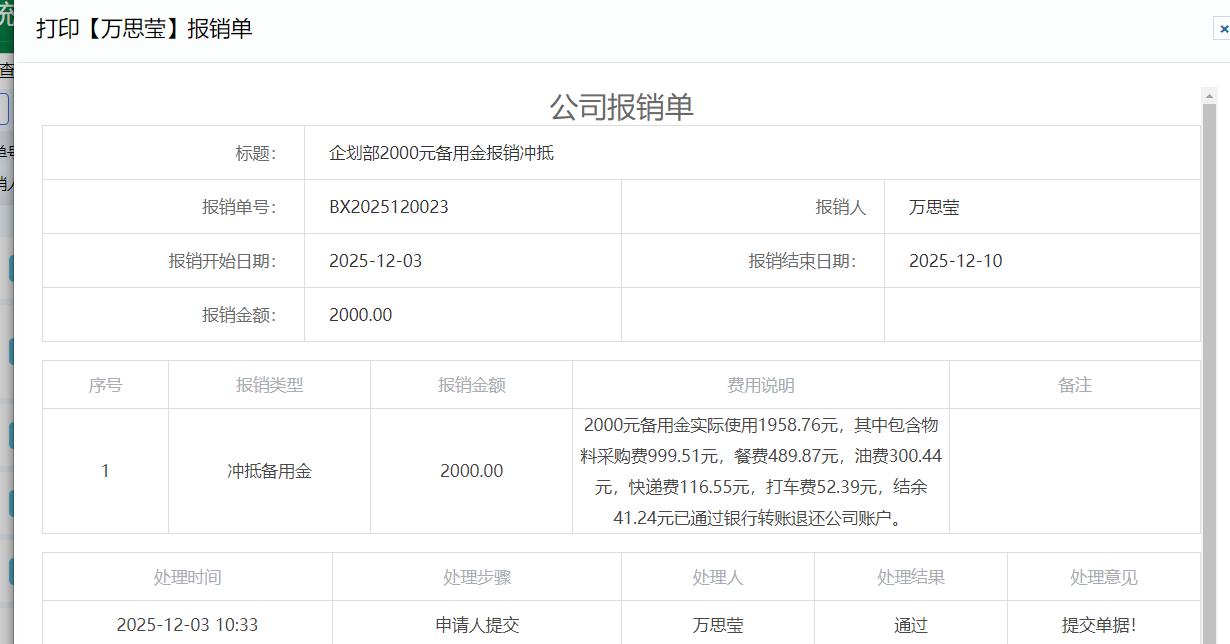1230x644 pixels.
Task: Click the dialog title 打印【万思莹】报销单
Action: coord(144,29)
